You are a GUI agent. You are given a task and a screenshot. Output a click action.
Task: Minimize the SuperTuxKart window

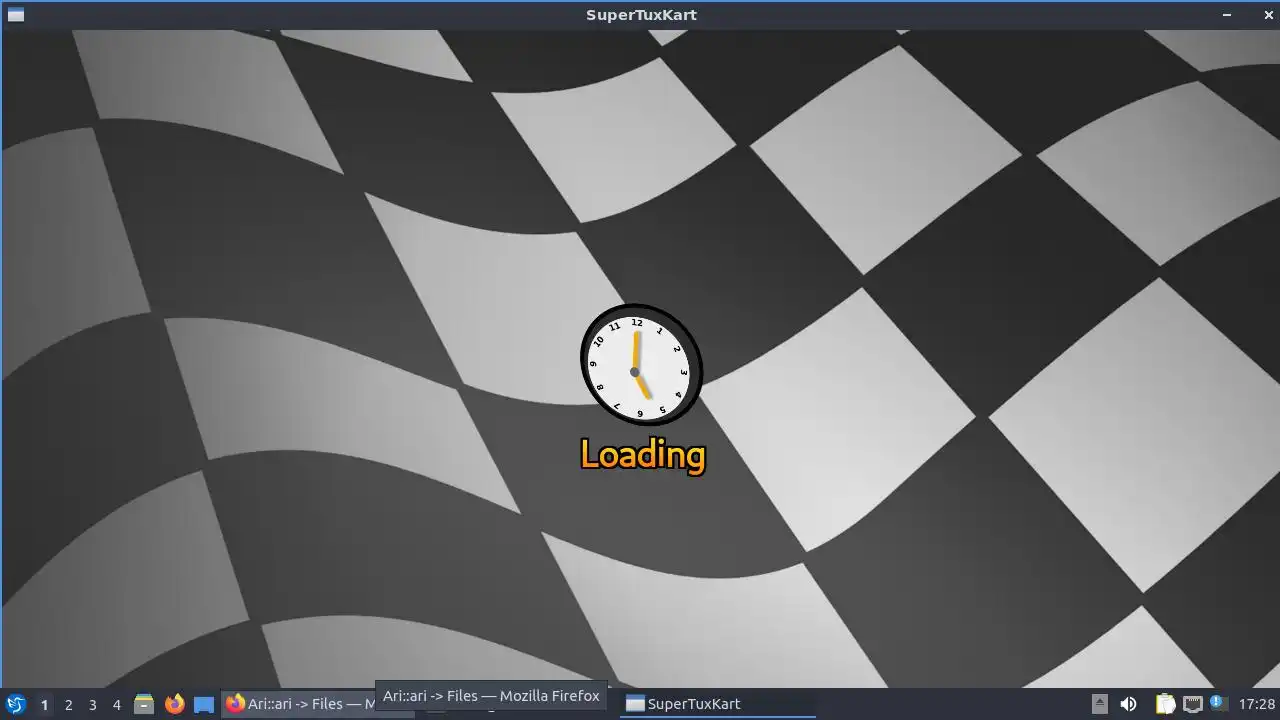coord(1227,15)
